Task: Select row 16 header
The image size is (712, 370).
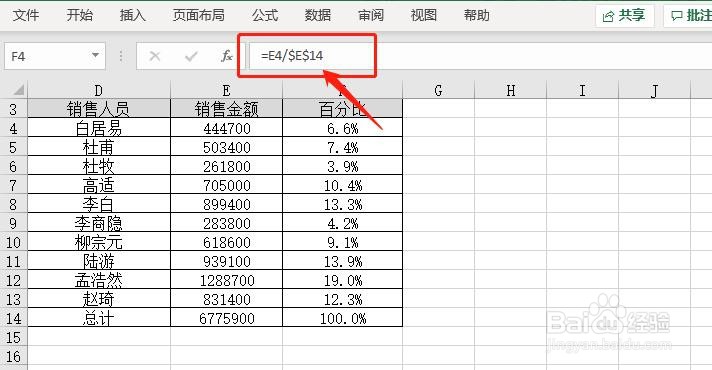Action: click(x=14, y=356)
